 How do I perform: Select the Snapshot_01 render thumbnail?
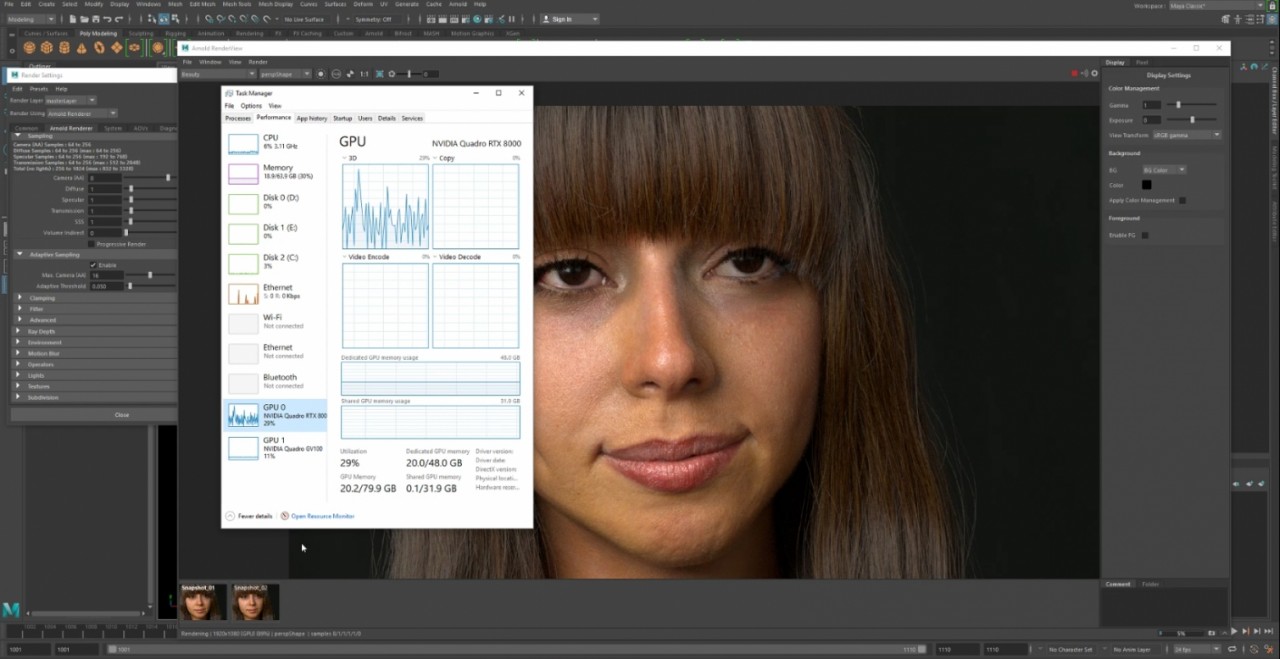click(201, 602)
